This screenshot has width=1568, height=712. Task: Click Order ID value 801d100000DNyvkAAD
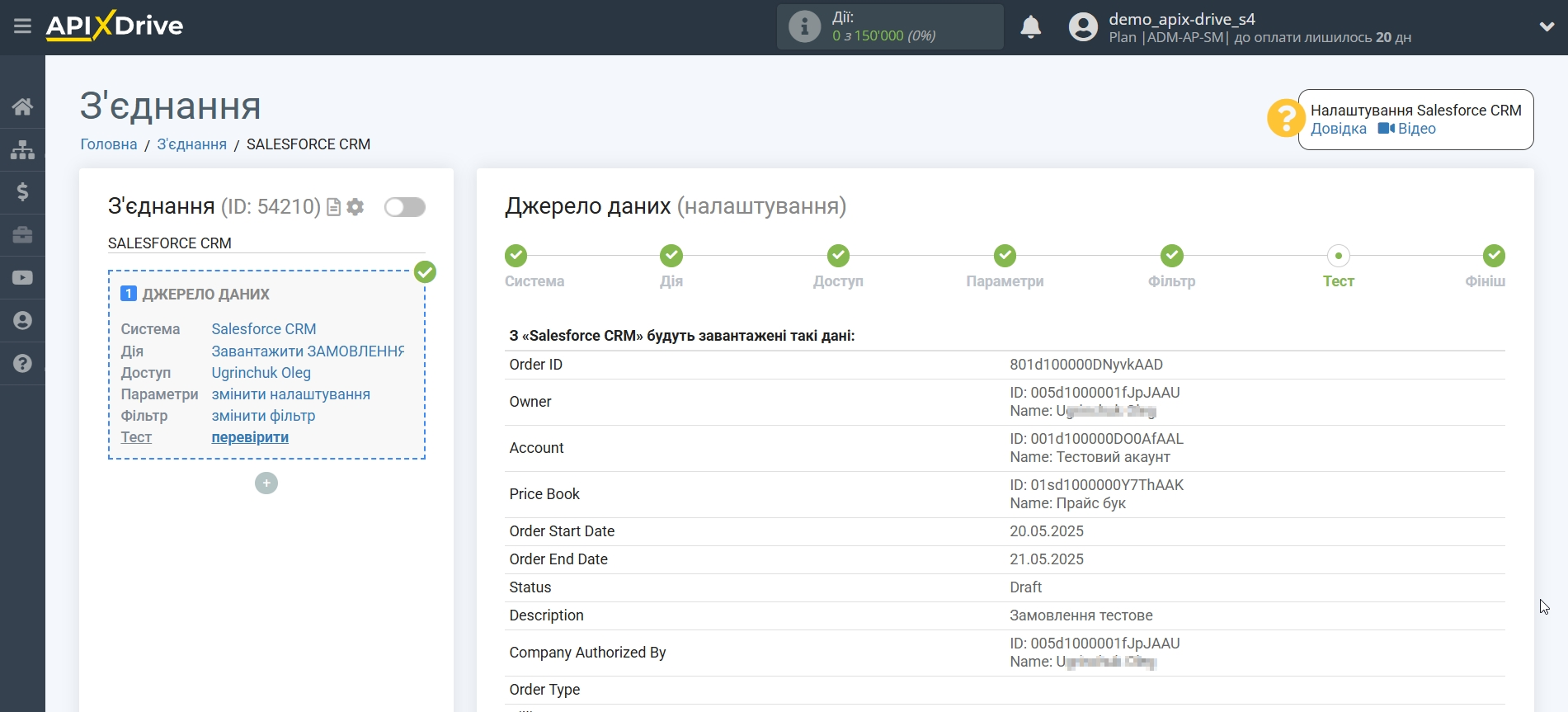click(1085, 365)
